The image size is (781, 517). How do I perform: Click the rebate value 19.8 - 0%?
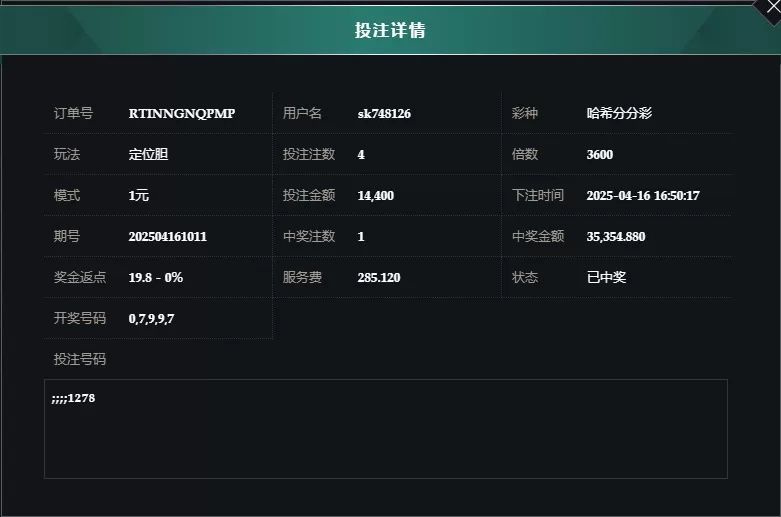point(156,278)
